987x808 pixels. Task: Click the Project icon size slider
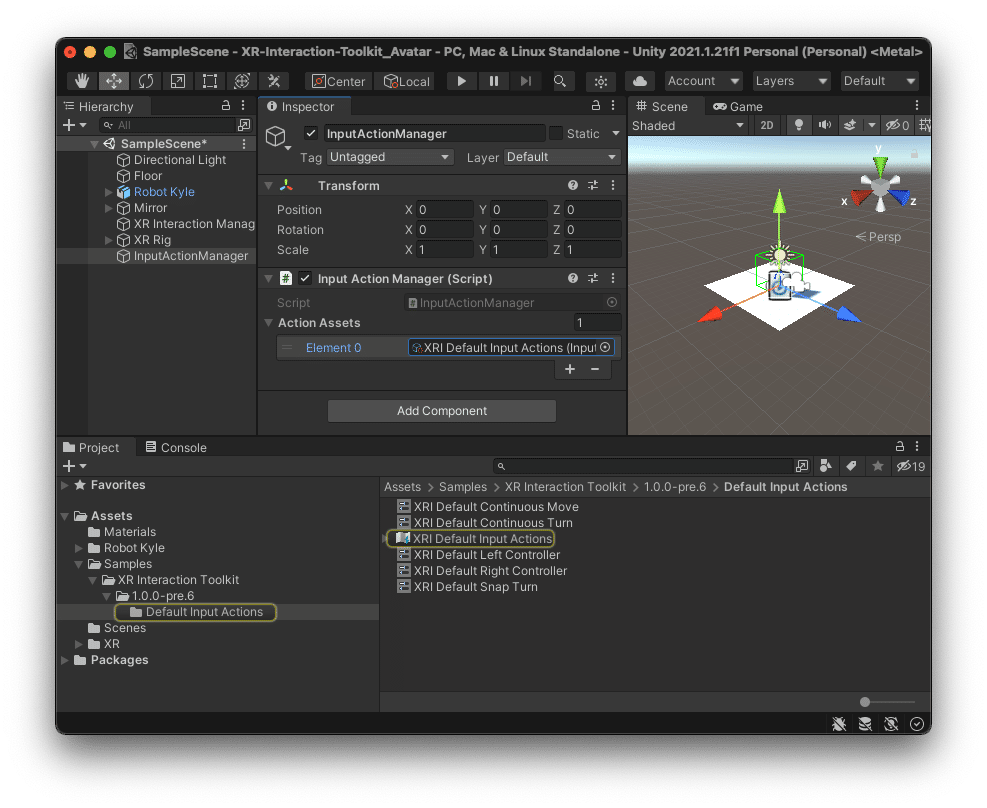coord(866,702)
